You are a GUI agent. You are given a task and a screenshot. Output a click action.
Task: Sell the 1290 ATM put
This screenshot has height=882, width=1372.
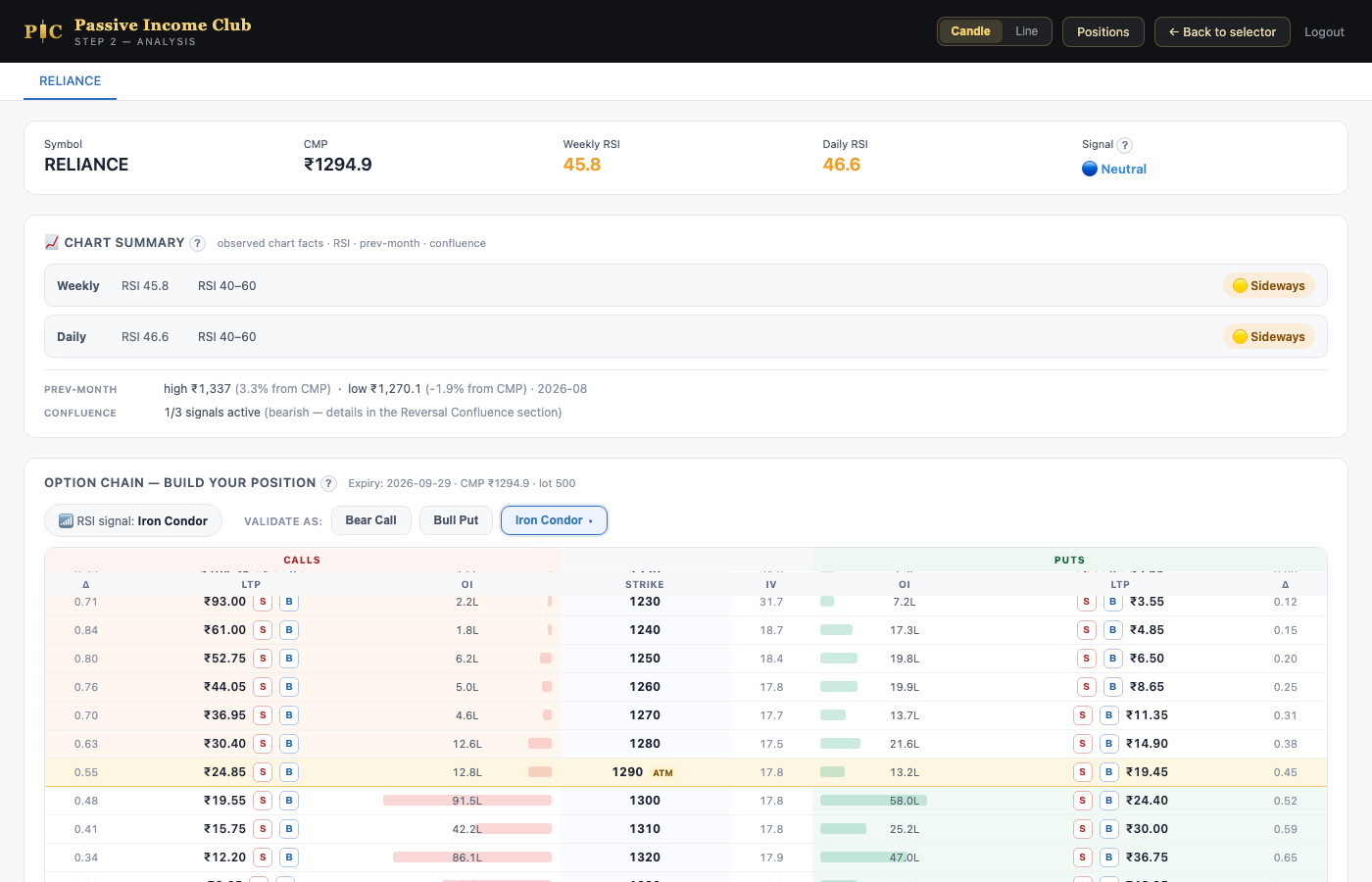pyautogui.click(x=1082, y=772)
